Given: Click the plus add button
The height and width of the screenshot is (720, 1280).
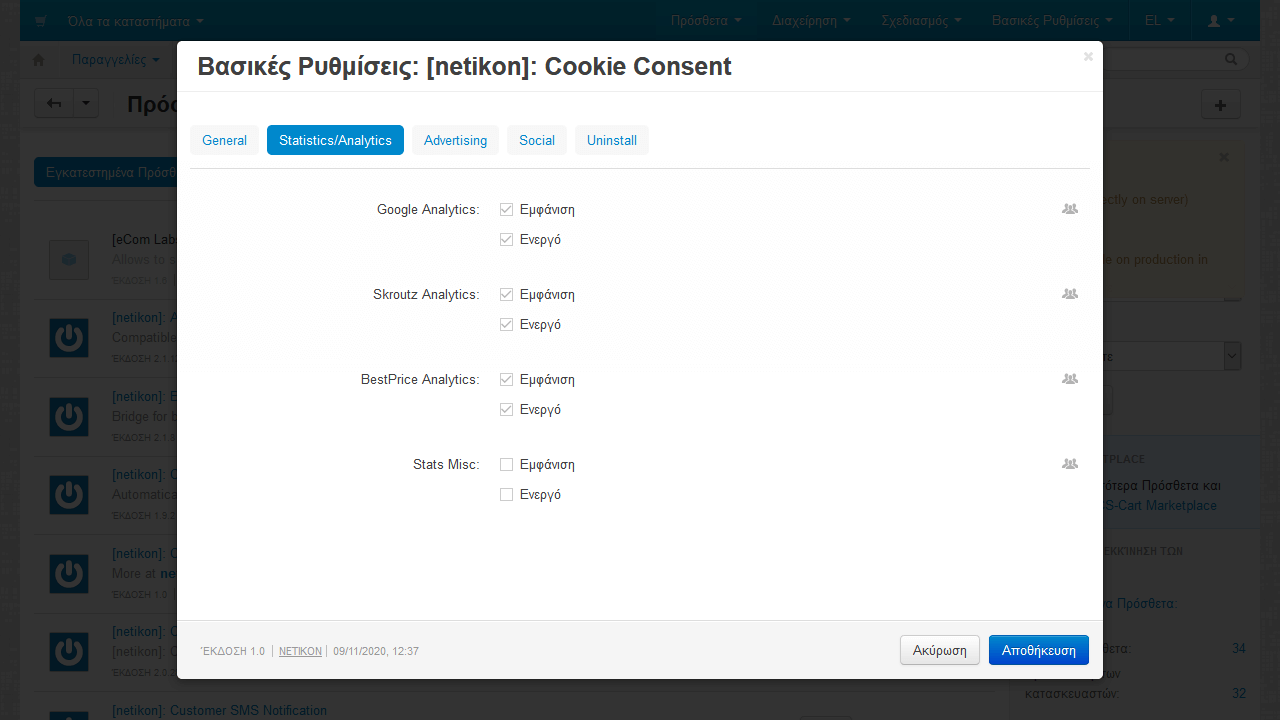Looking at the screenshot, I should pos(1221,104).
